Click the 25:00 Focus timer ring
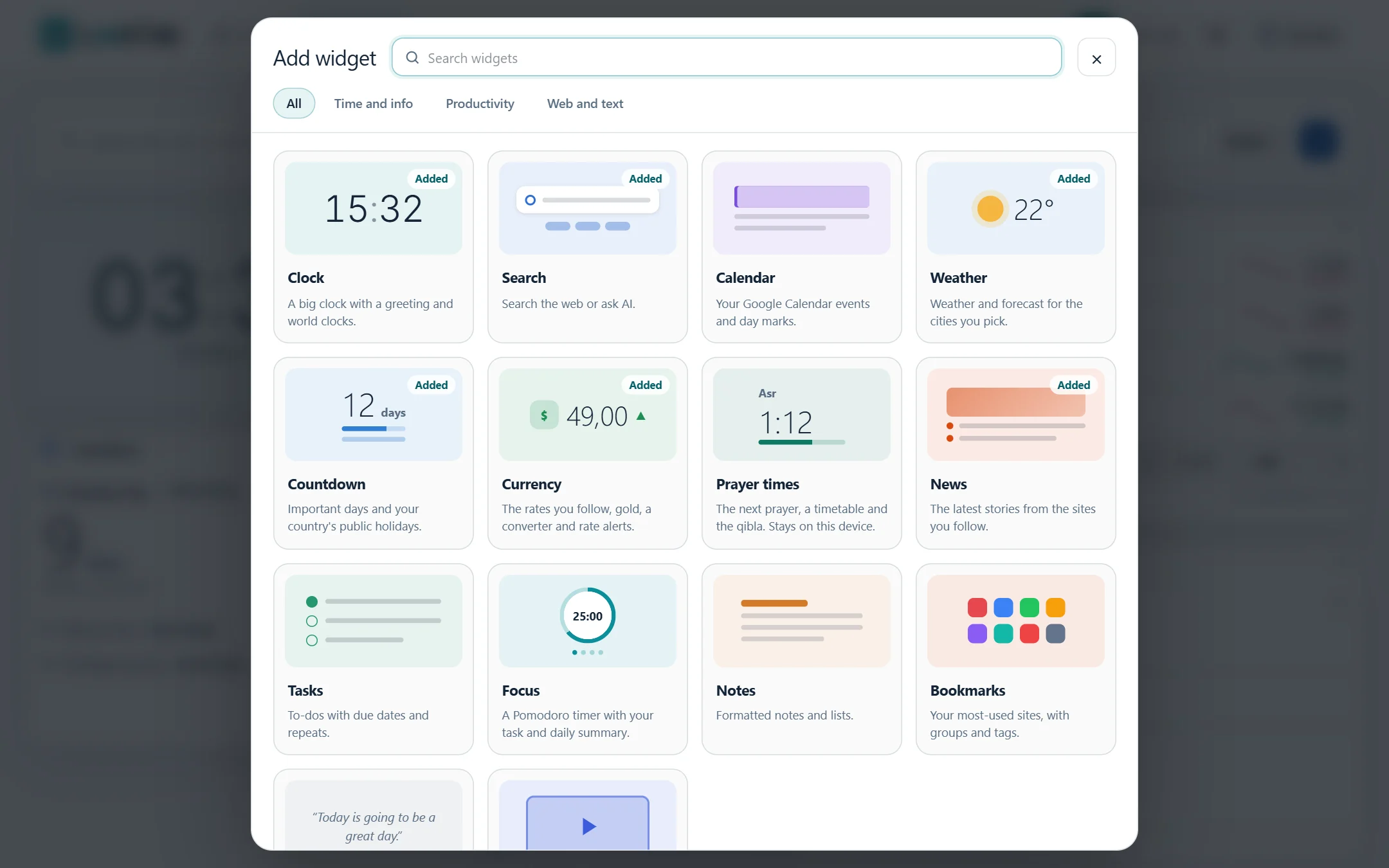This screenshot has height=868, width=1389. point(587,616)
